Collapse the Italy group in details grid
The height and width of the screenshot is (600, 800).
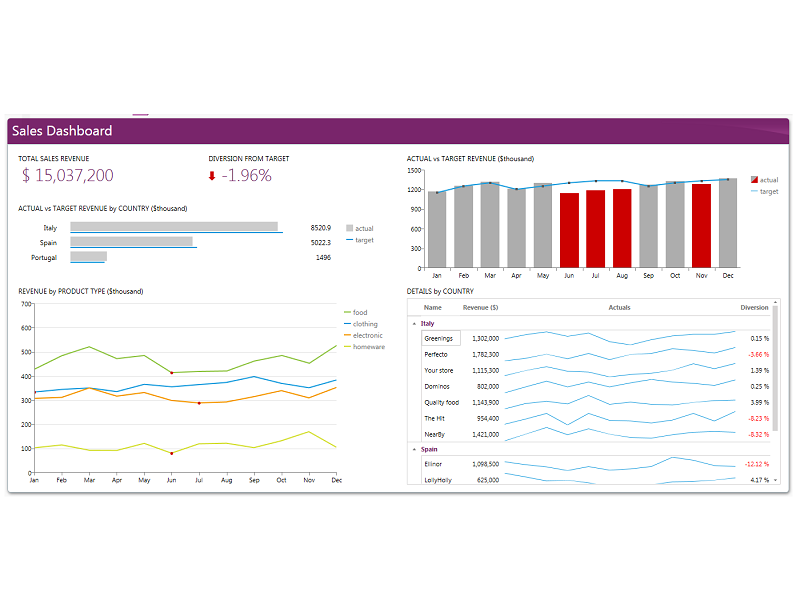[415, 324]
